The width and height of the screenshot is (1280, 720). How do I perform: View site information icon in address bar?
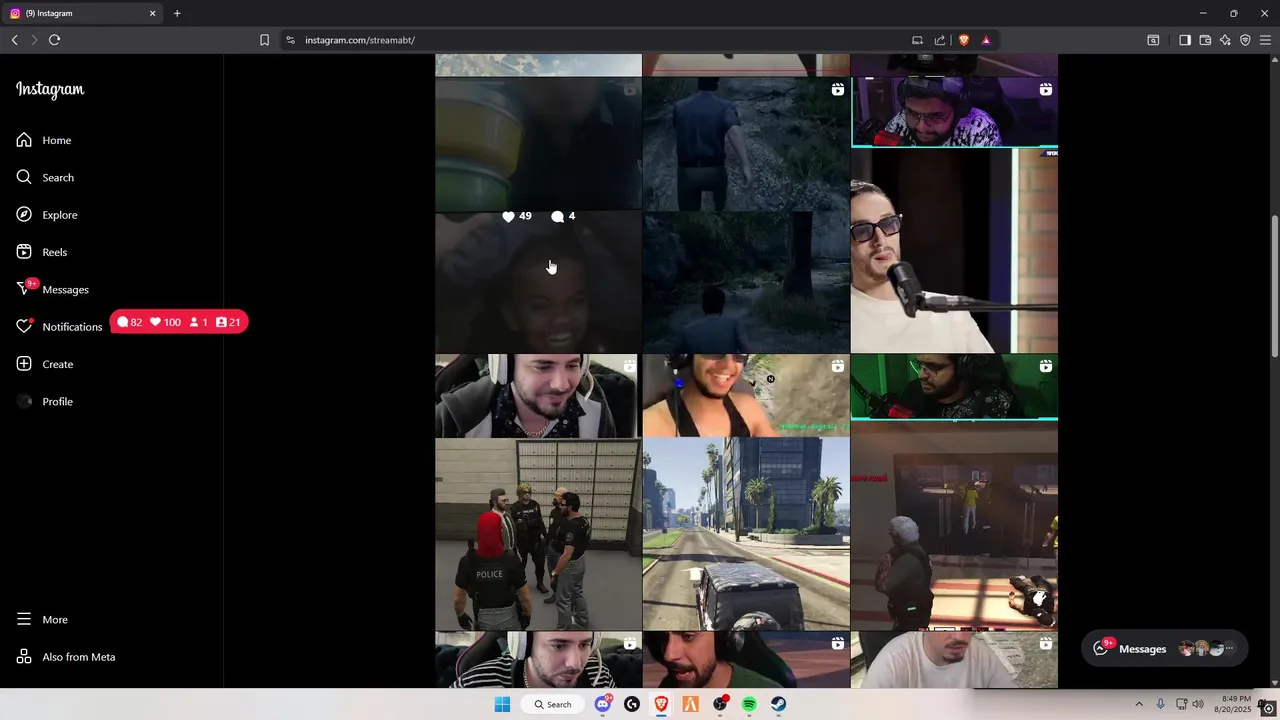pyautogui.click(x=290, y=40)
